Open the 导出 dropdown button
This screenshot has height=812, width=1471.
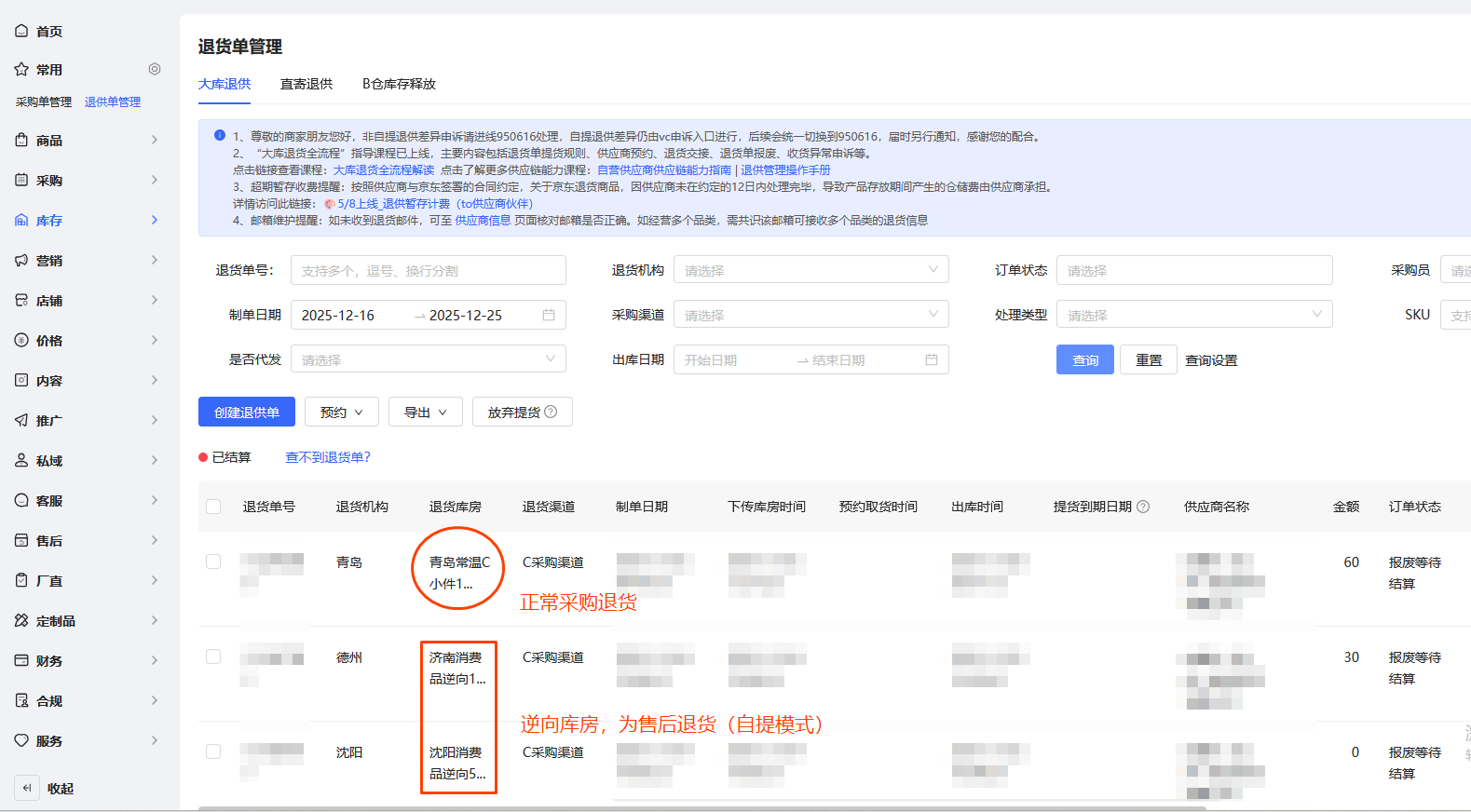click(x=426, y=412)
